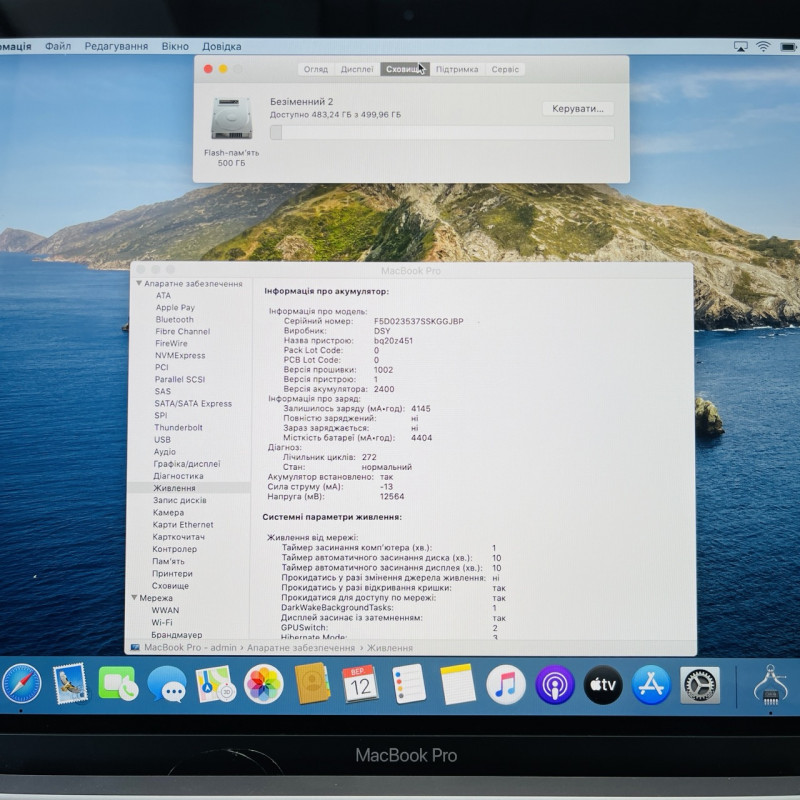This screenshot has height=800, width=800.
Task: Select Bluetooth in the sidebar
Action: coord(174,319)
